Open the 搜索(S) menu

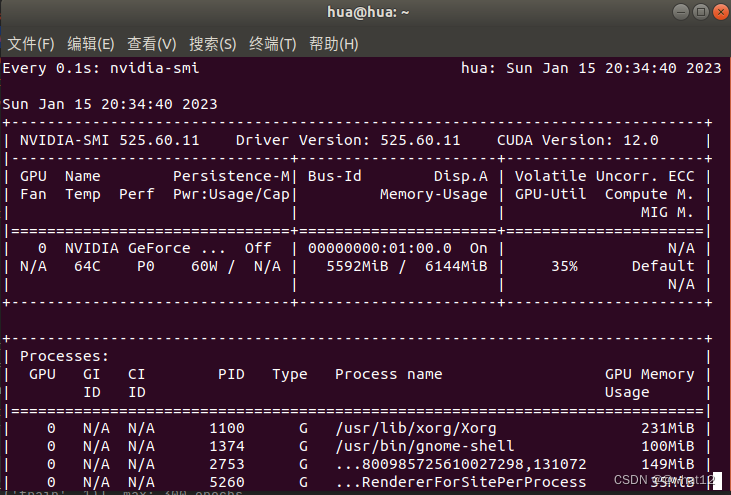click(x=213, y=44)
